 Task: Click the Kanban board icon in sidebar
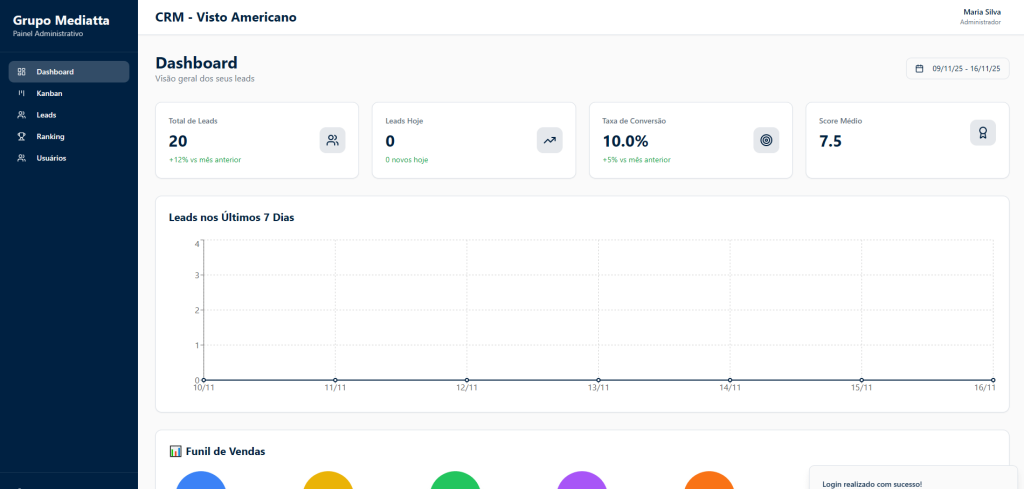pyautogui.click(x=22, y=93)
